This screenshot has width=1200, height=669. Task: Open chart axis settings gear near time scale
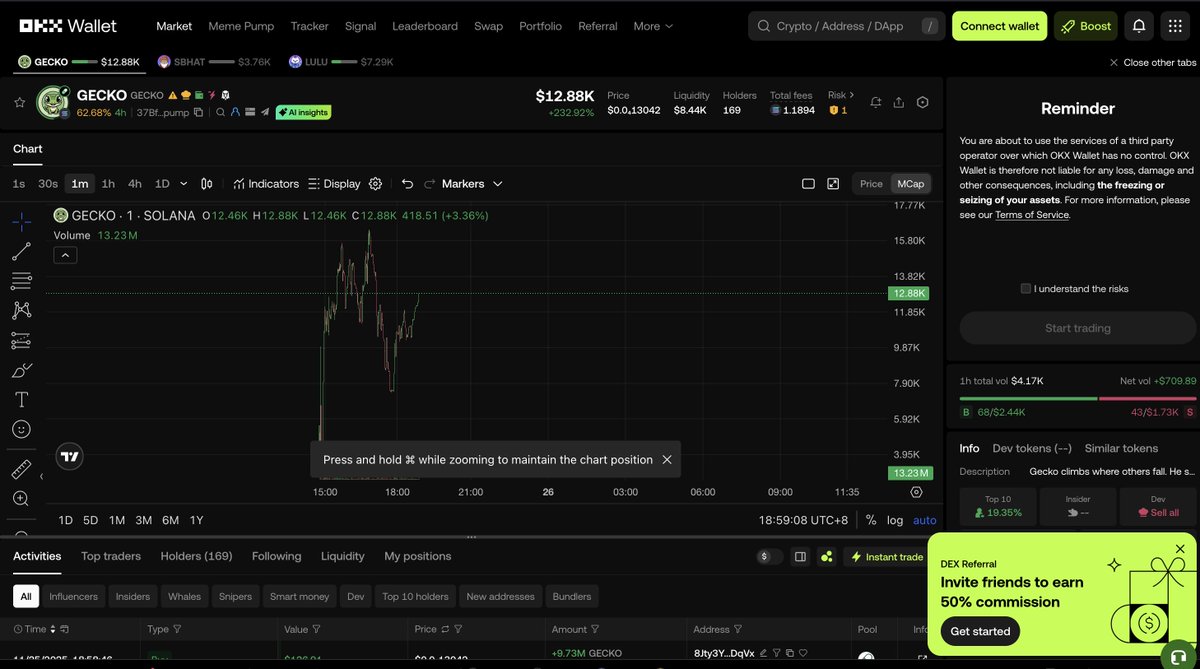916,492
